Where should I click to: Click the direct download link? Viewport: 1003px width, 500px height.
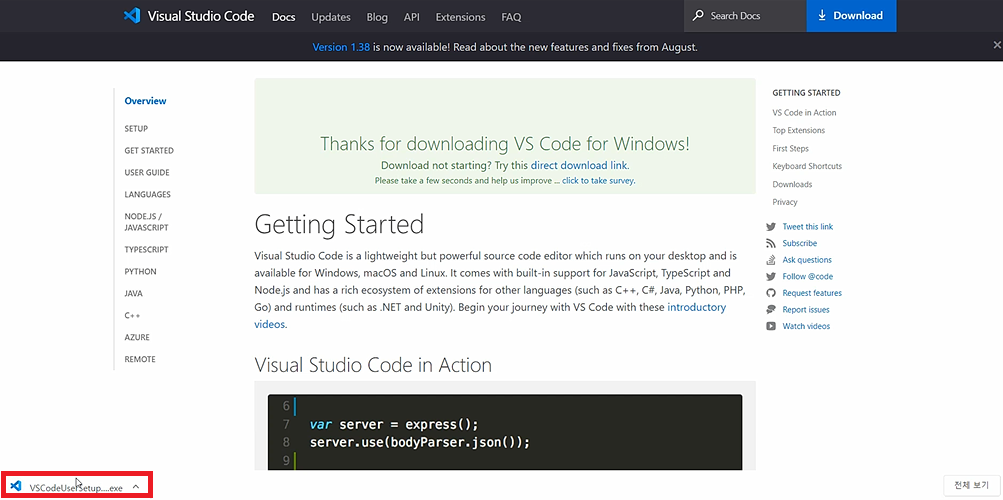pyautogui.click(x=579, y=165)
